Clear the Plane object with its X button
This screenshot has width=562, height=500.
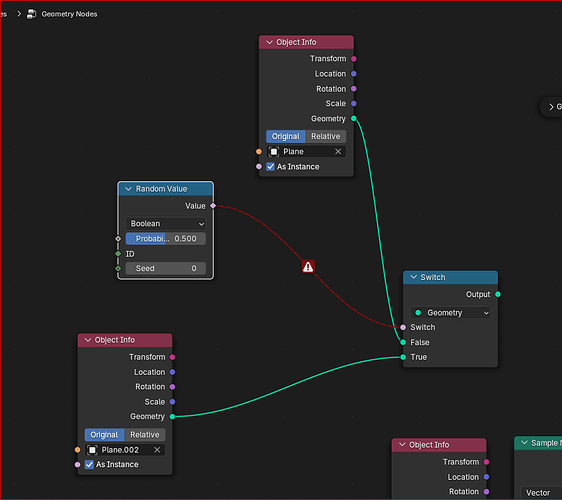[x=338, y=152]
